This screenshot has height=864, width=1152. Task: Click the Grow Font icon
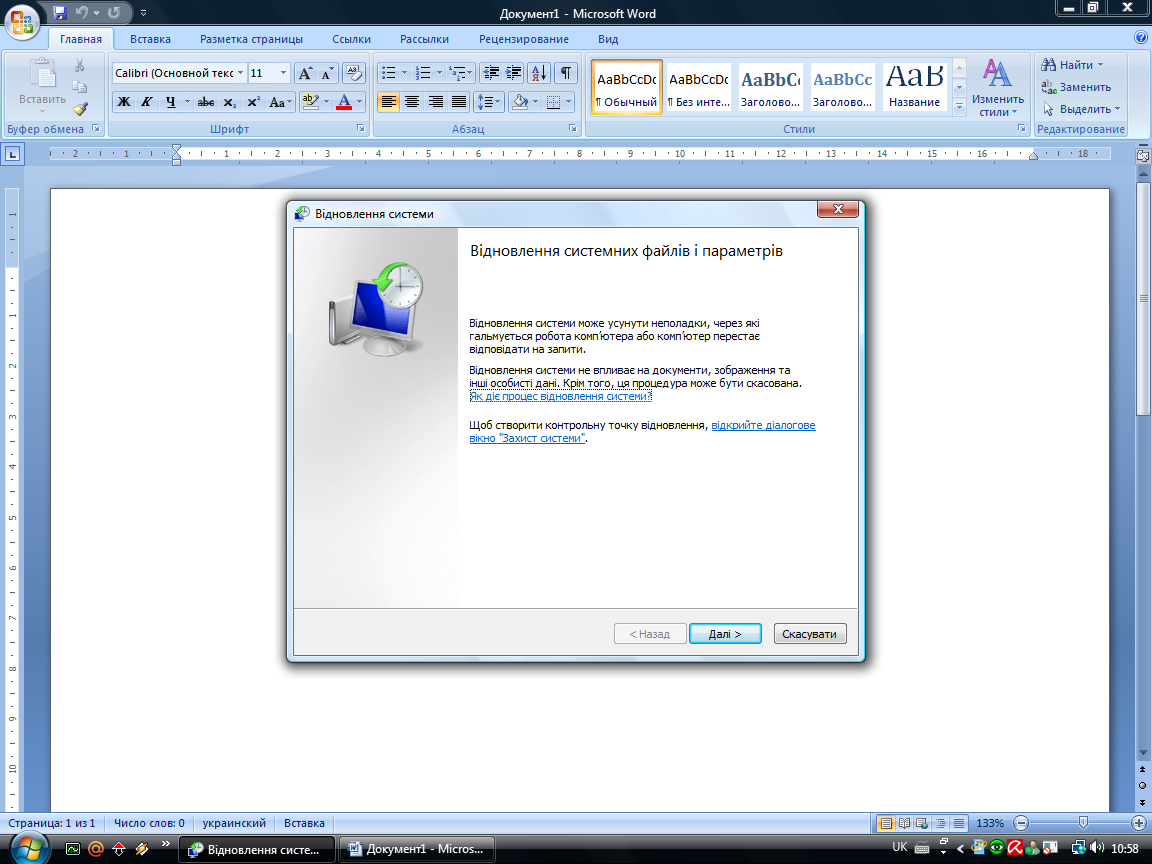coord(304,73)
